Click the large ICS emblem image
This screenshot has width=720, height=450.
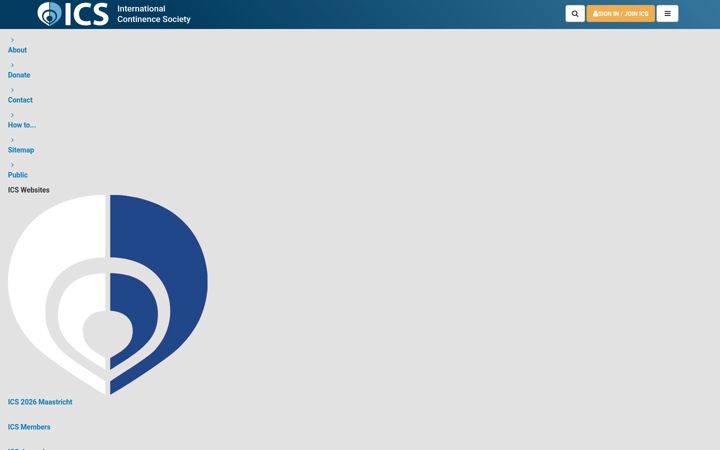click(108, 294)
